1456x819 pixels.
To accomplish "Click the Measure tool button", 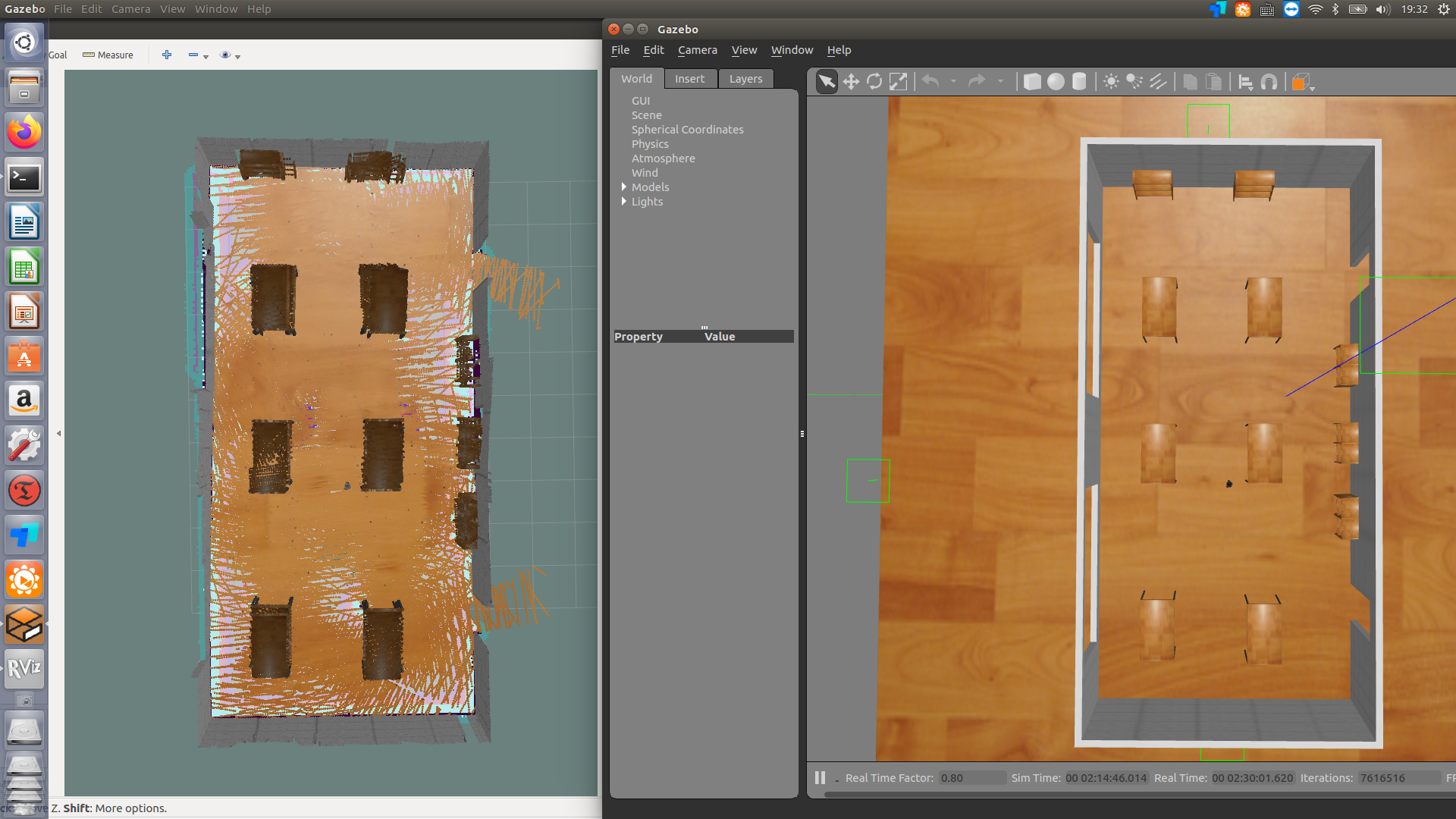I will [x=108, y=55].
